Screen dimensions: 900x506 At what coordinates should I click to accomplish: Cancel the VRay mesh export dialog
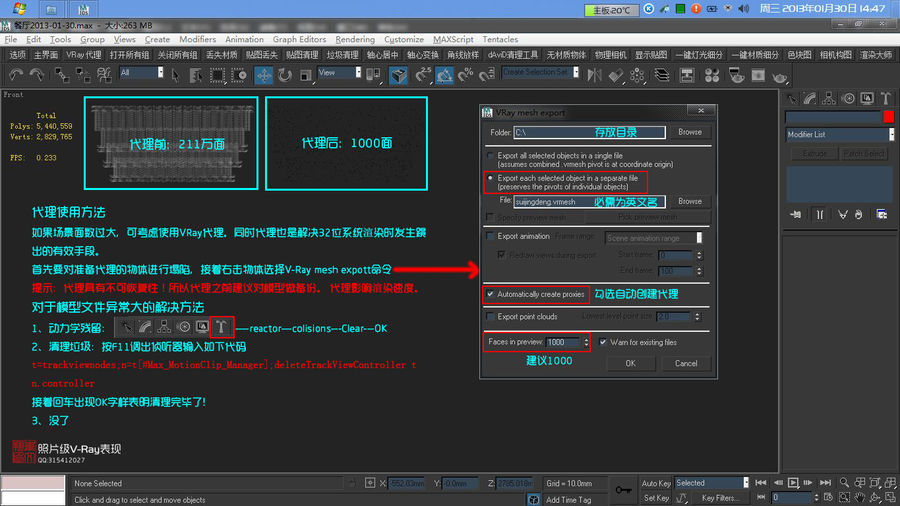686,363
